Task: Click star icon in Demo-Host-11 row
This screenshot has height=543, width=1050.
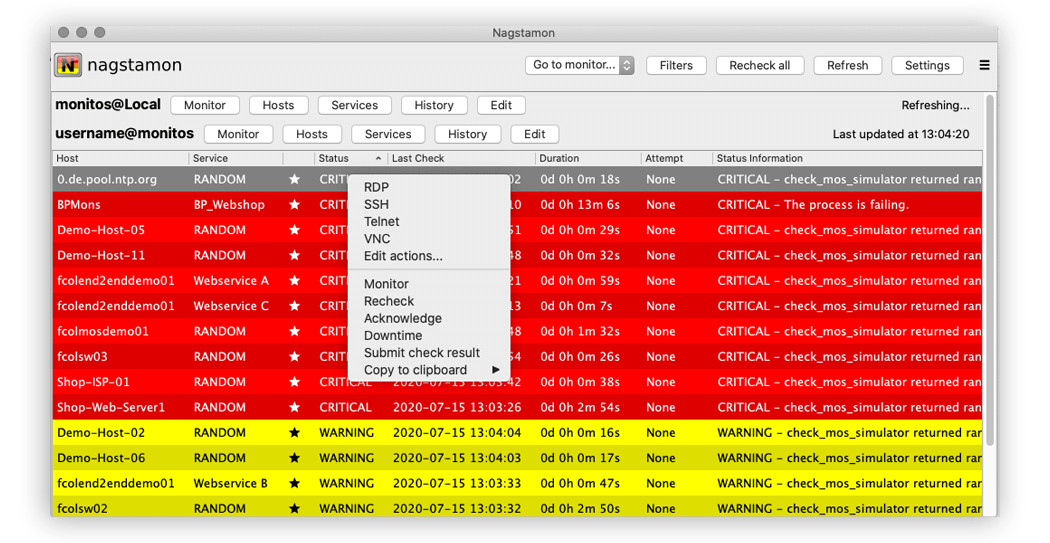Action: [294, 256]
